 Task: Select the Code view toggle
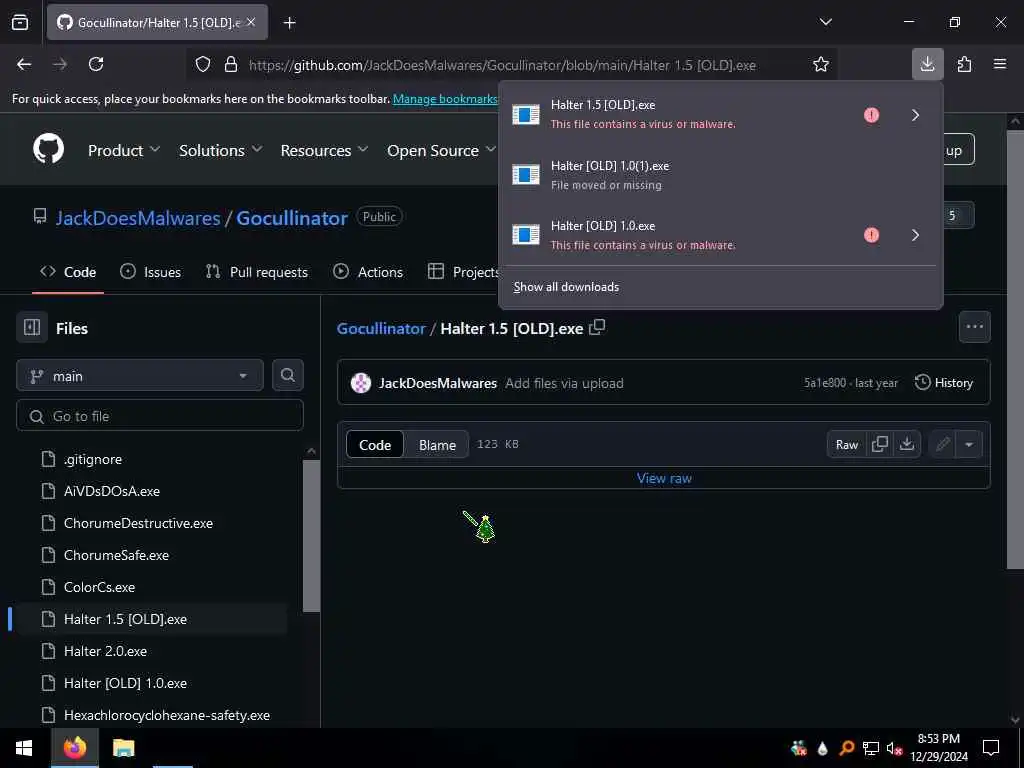click(375, 445)
